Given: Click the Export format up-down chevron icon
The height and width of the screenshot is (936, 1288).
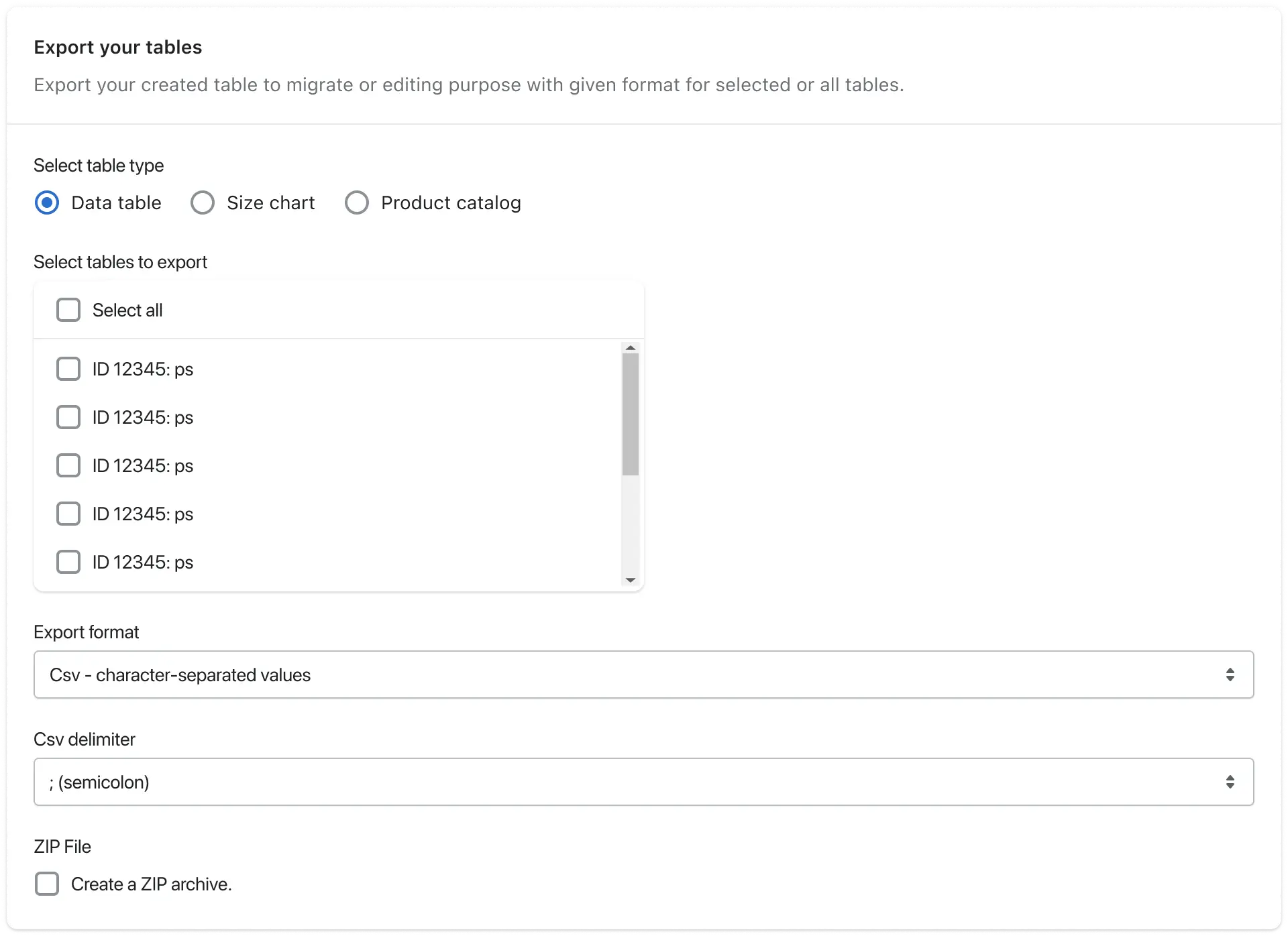Looking at the screenshot, I should click(x=1230, y=675).
